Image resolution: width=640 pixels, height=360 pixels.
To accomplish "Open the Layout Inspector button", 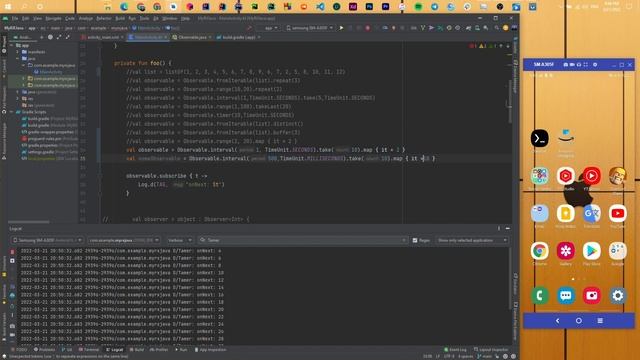I will coord(491,350).
